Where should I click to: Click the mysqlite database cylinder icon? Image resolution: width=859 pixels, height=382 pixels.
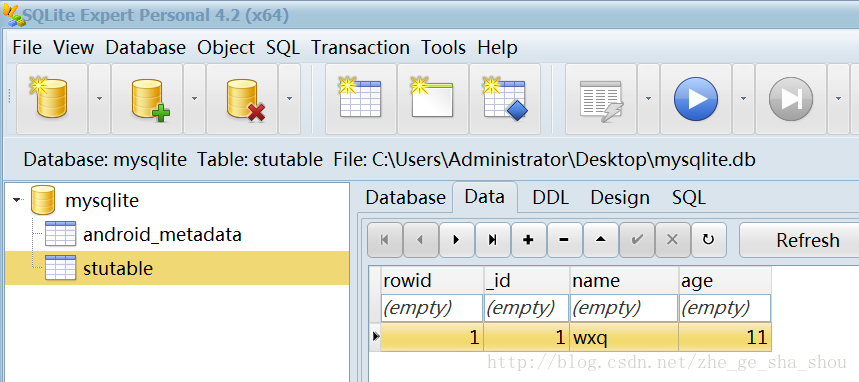click(x=43, y=200)
